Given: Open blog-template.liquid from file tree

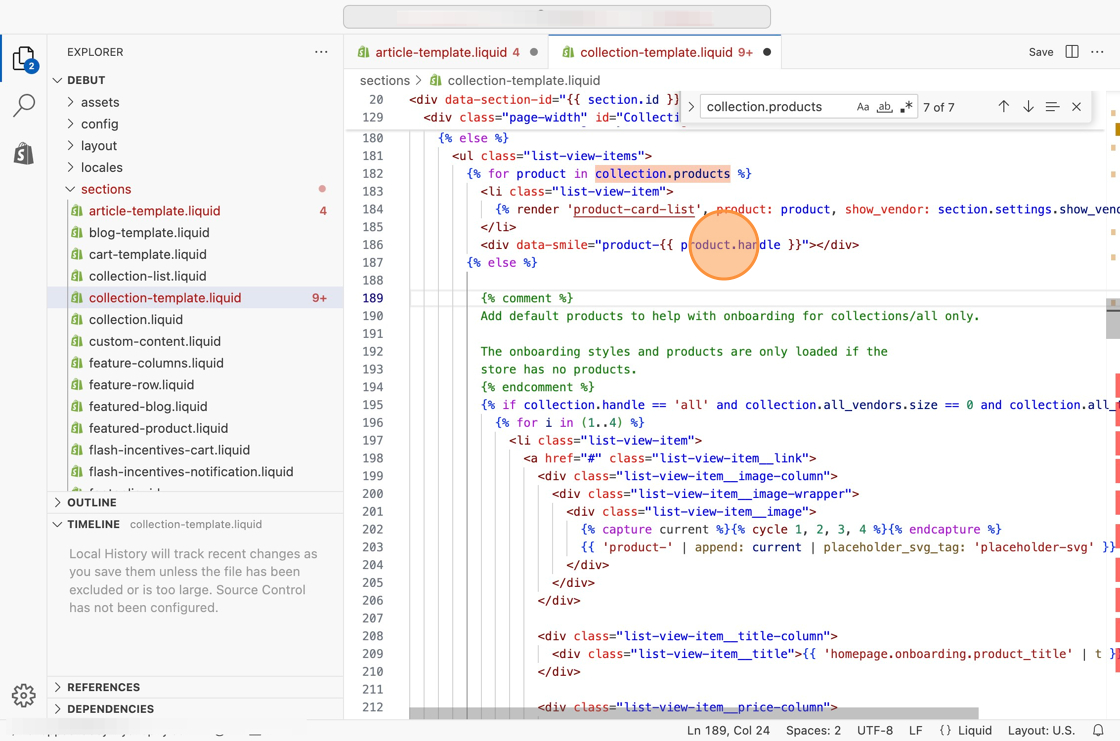Looking at the screenshot, I should pyautogui.click(x=149, y=233).
